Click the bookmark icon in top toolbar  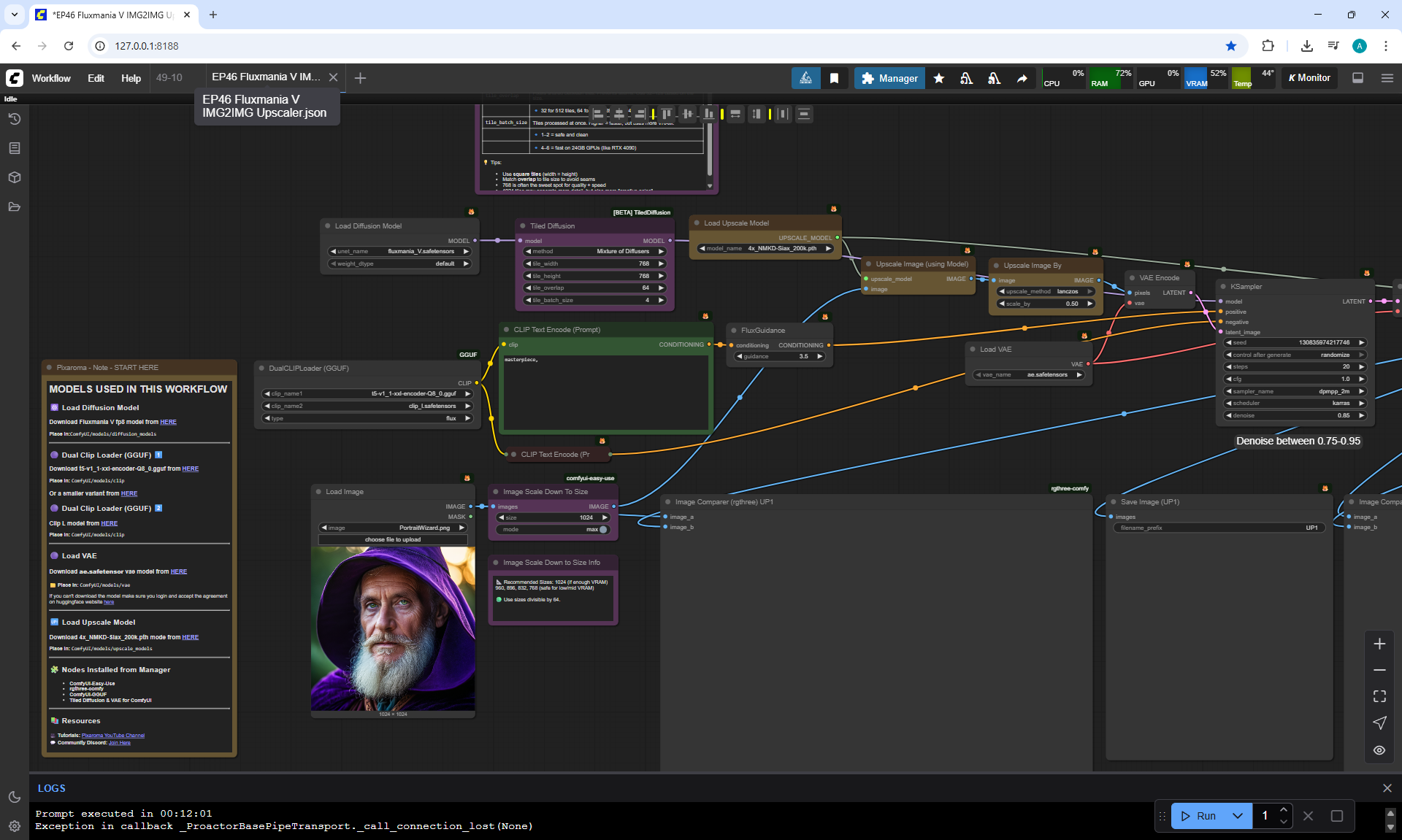pyautogui.click(x=834, y=78)
